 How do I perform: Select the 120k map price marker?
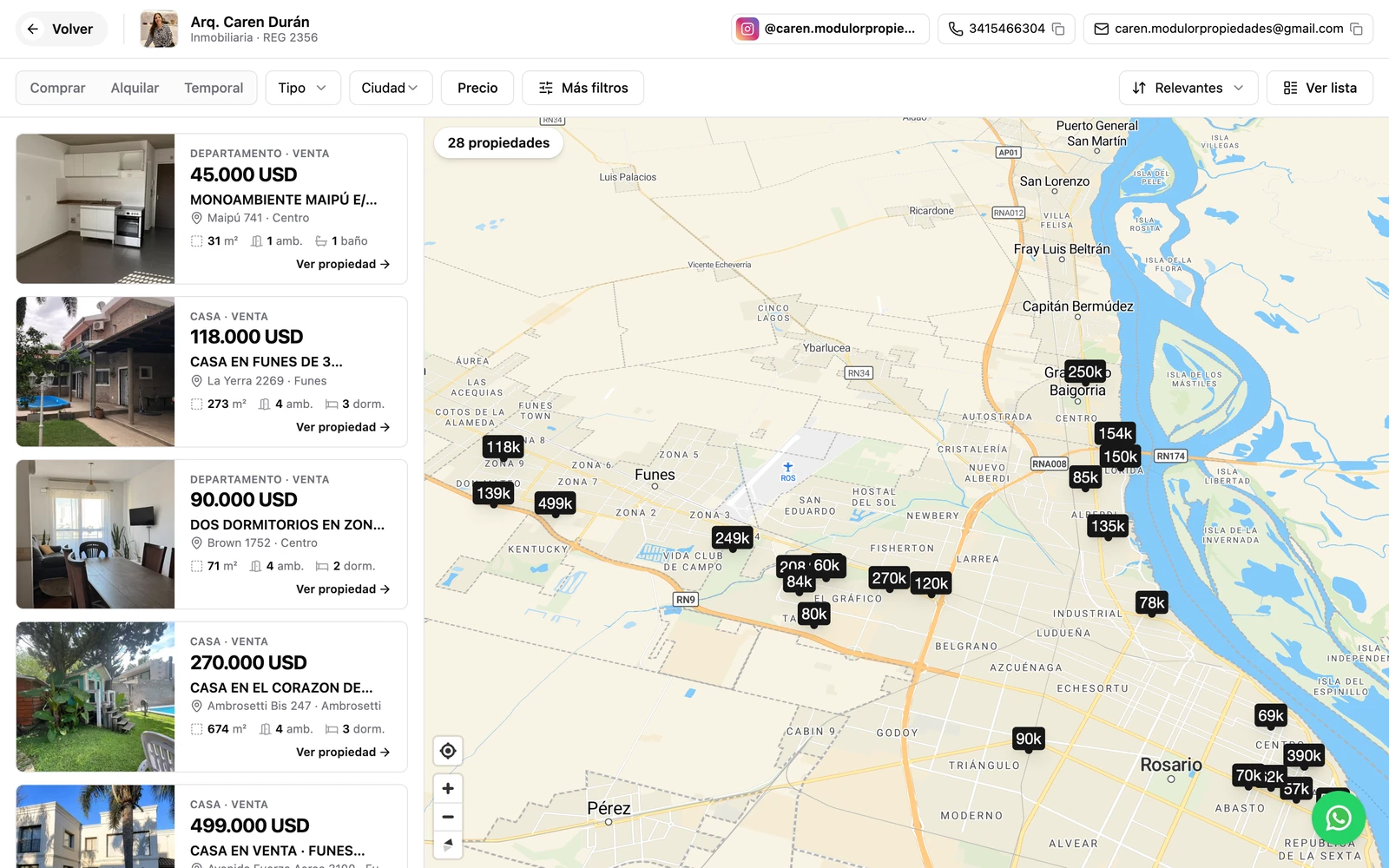(x=931, y=583)
